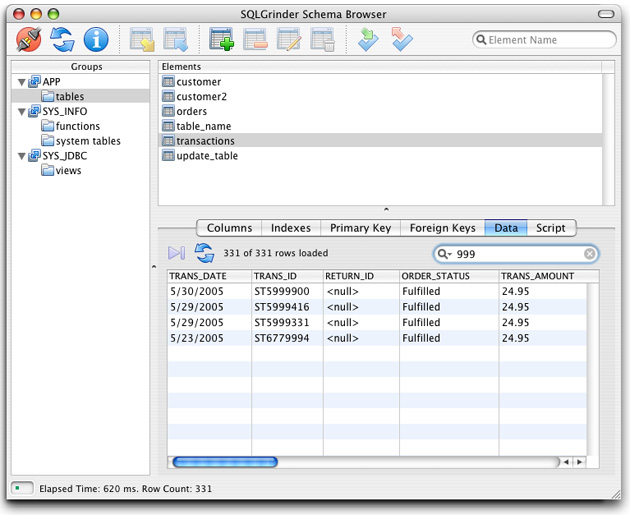The width and height of the screenshot is (630, 515).
Task: Click the delete table trash icon
Action: [x=322, y=39]
